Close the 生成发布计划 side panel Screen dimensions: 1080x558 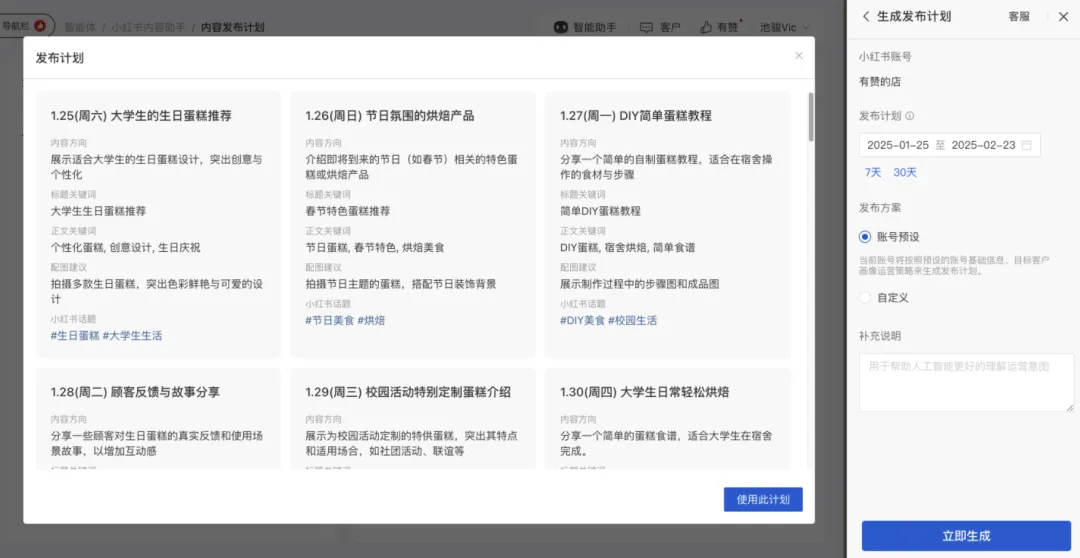(x=1062, y=17)
